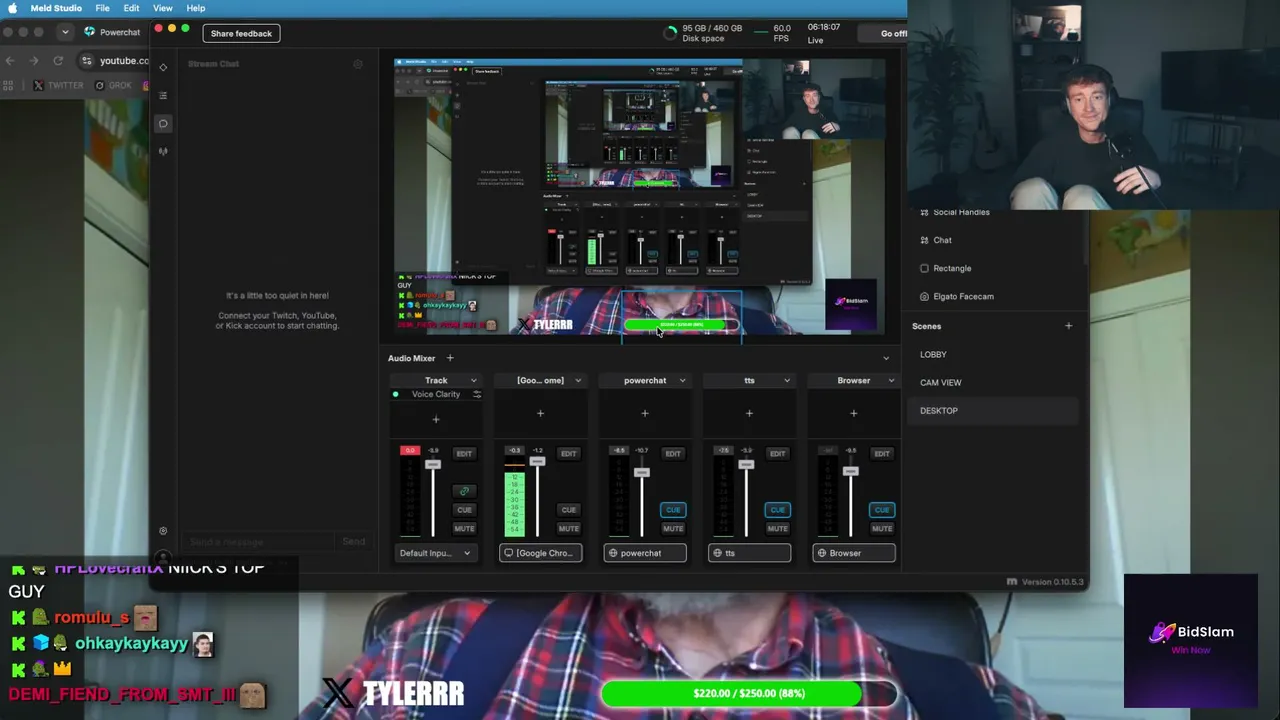
Task: Click the link icon on the Track channel
Action: click(464, 491)
